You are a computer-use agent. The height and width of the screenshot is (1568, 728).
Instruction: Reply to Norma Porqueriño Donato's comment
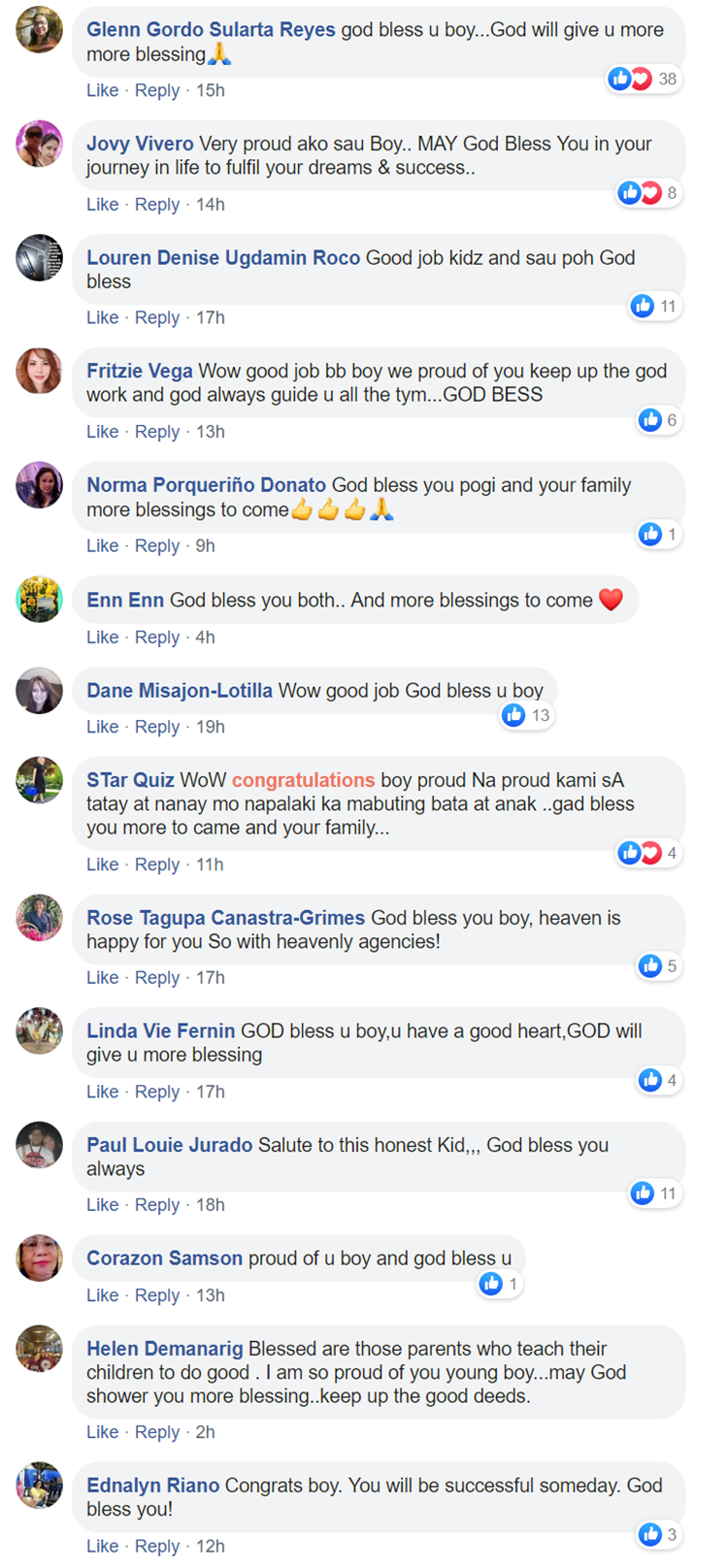pyautogui.click(x=157, y=546)
